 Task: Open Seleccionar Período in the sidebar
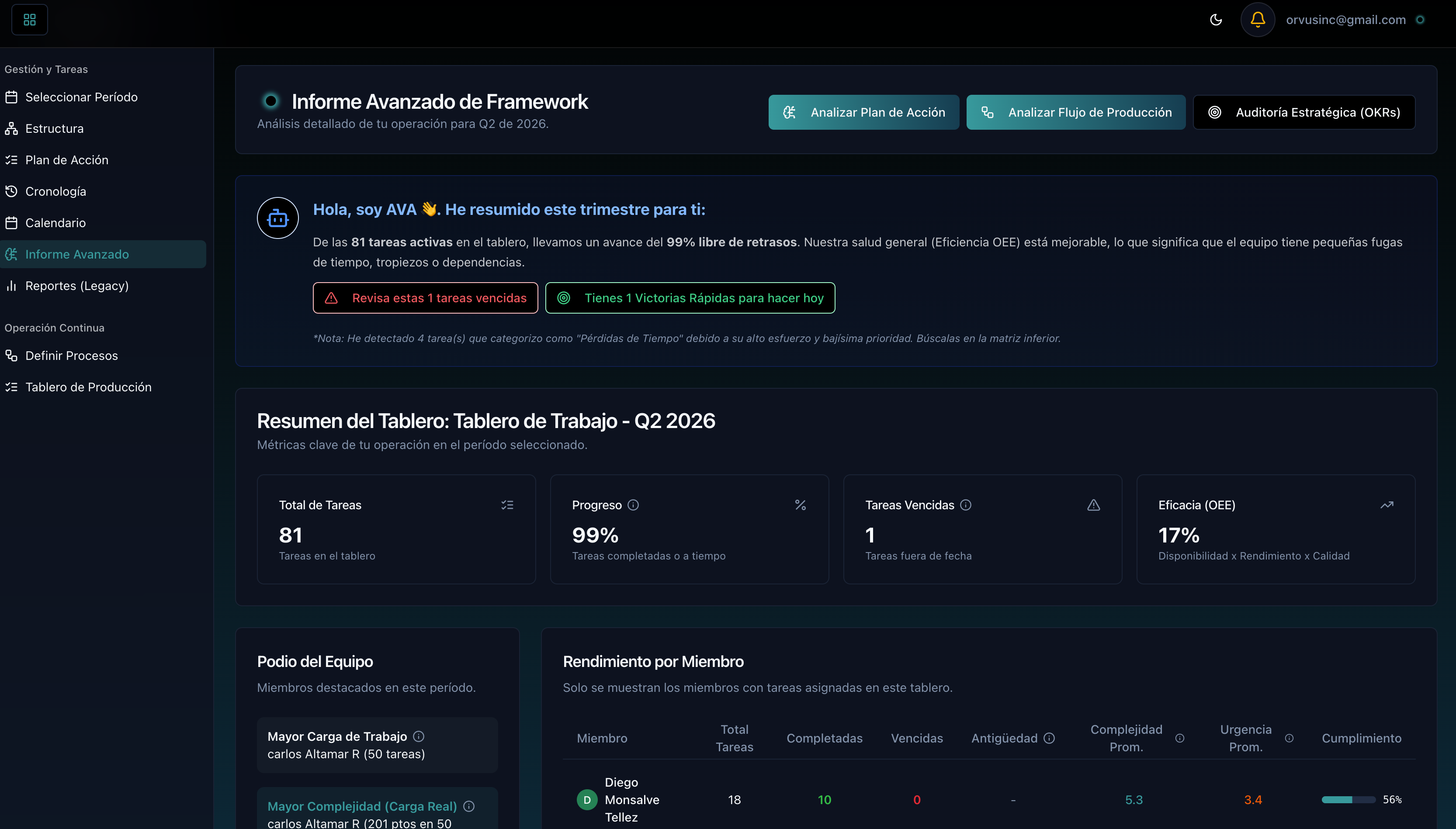tap(103, 97)
